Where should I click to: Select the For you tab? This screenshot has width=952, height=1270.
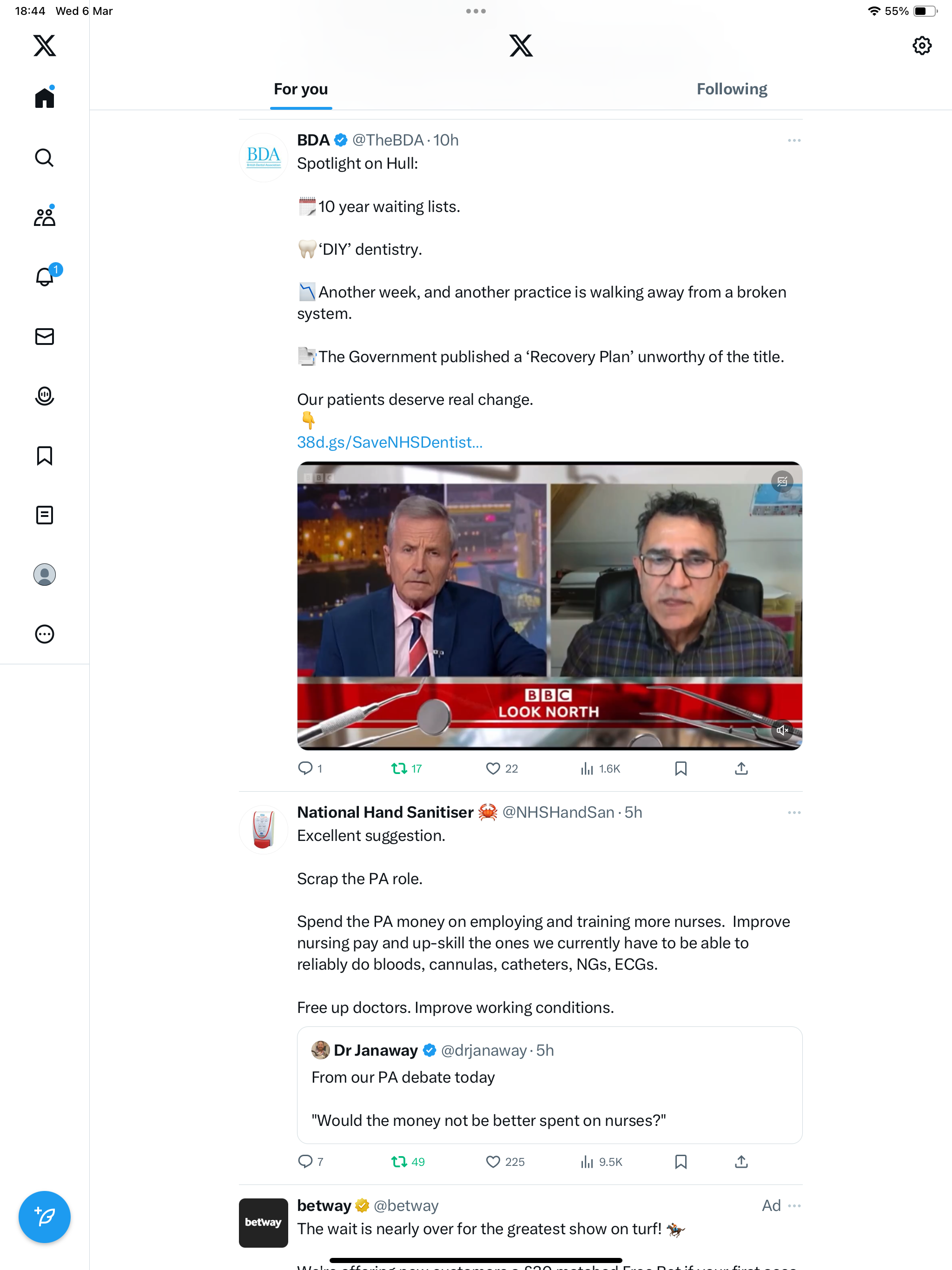coord(301,89)
